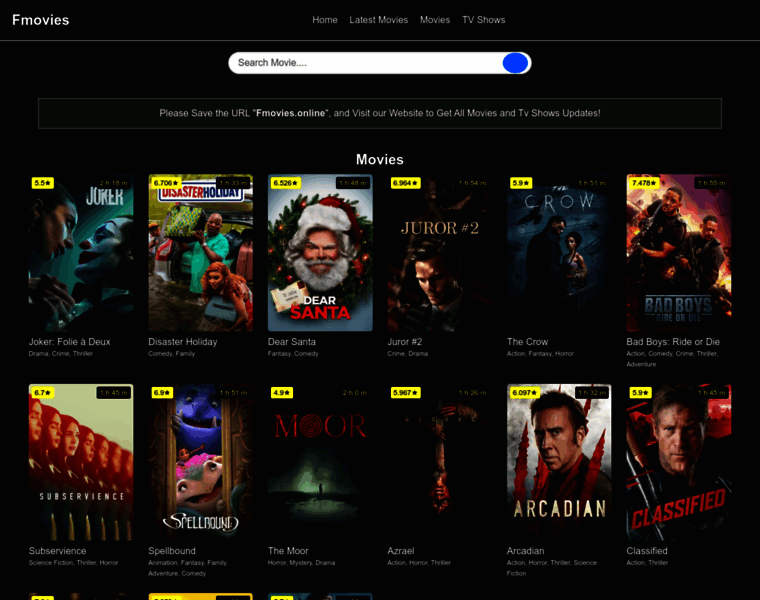Viewport: 760px width, 600px height.
Task: Open Joker: Folie à Deux poster
Action: [x=81, y=253]
